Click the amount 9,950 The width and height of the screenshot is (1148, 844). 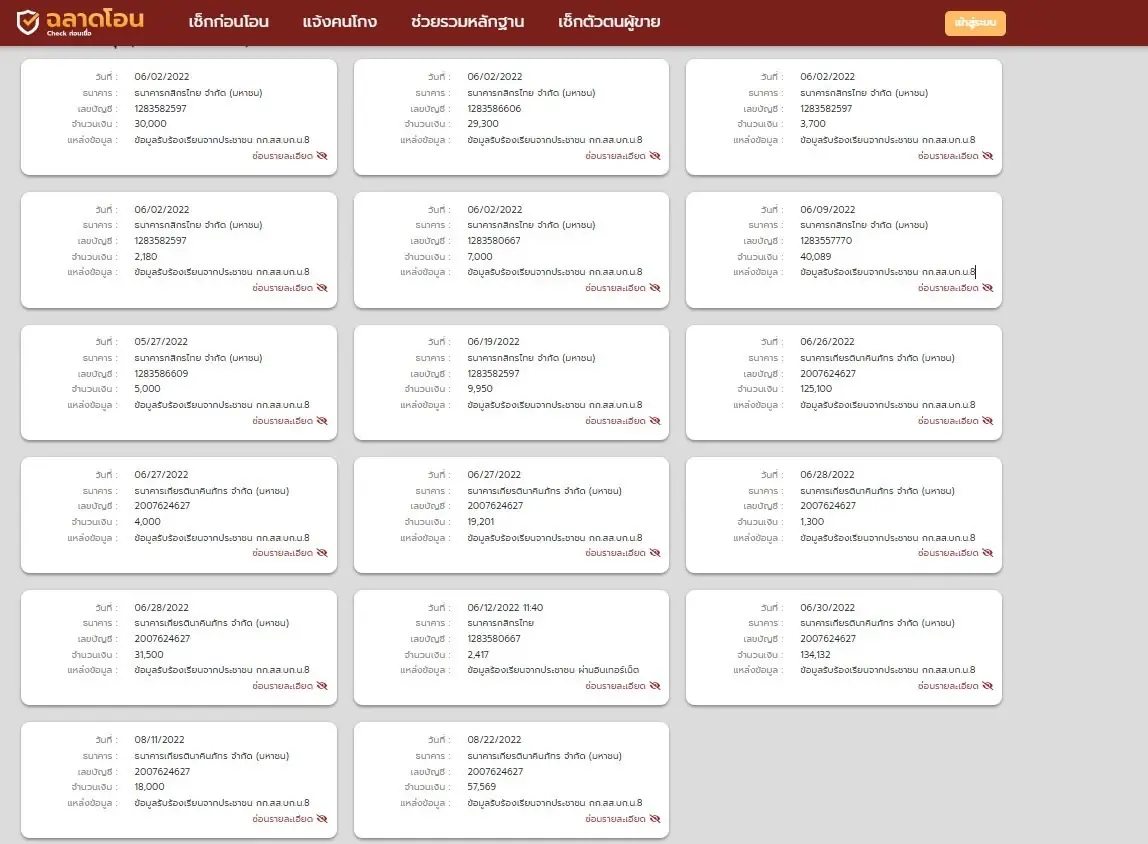pyautogui.click(x=480, y=389)
